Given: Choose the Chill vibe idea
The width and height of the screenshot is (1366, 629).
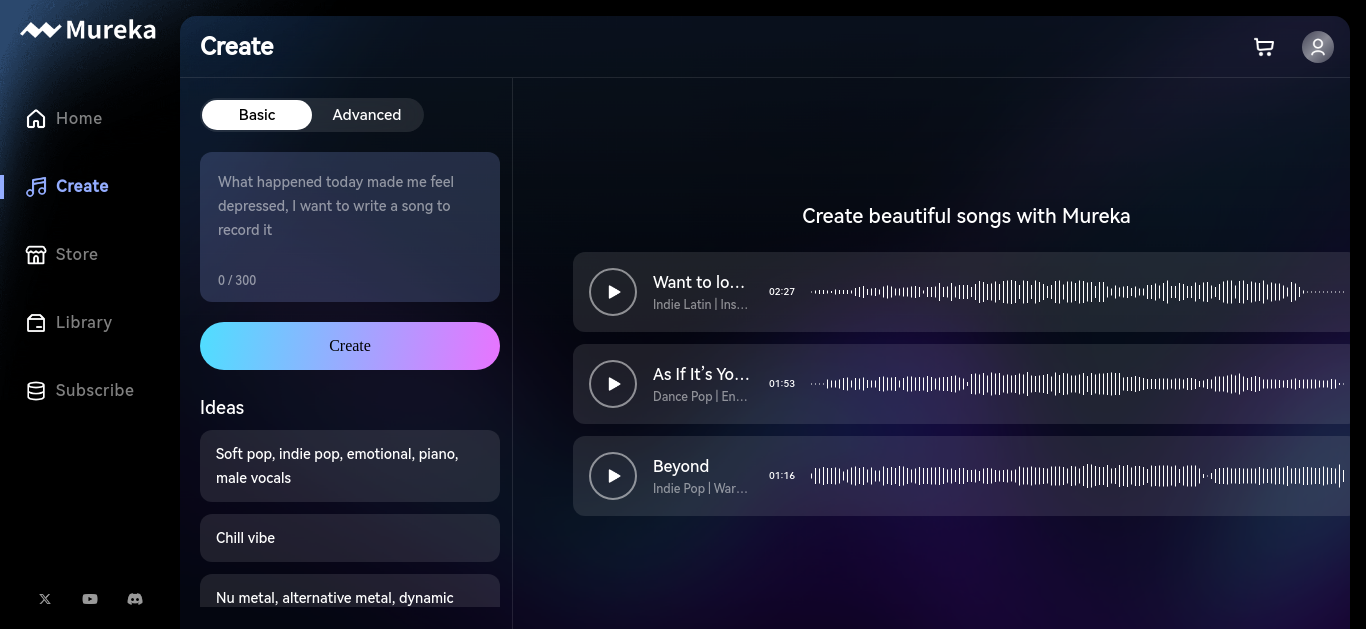Looking at the screenshot, I should click(x=350, y=538).
